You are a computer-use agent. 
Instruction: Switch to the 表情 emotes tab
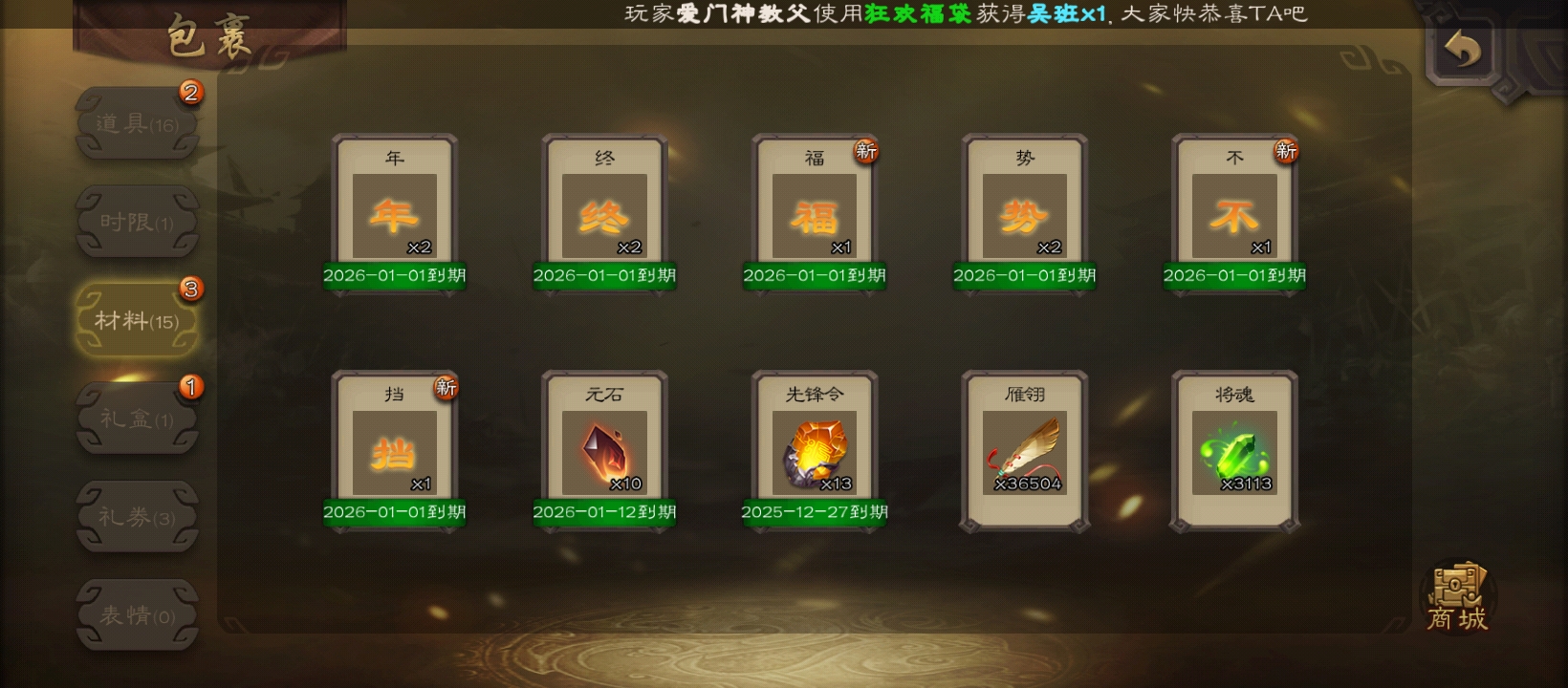[x=137, y=615]
